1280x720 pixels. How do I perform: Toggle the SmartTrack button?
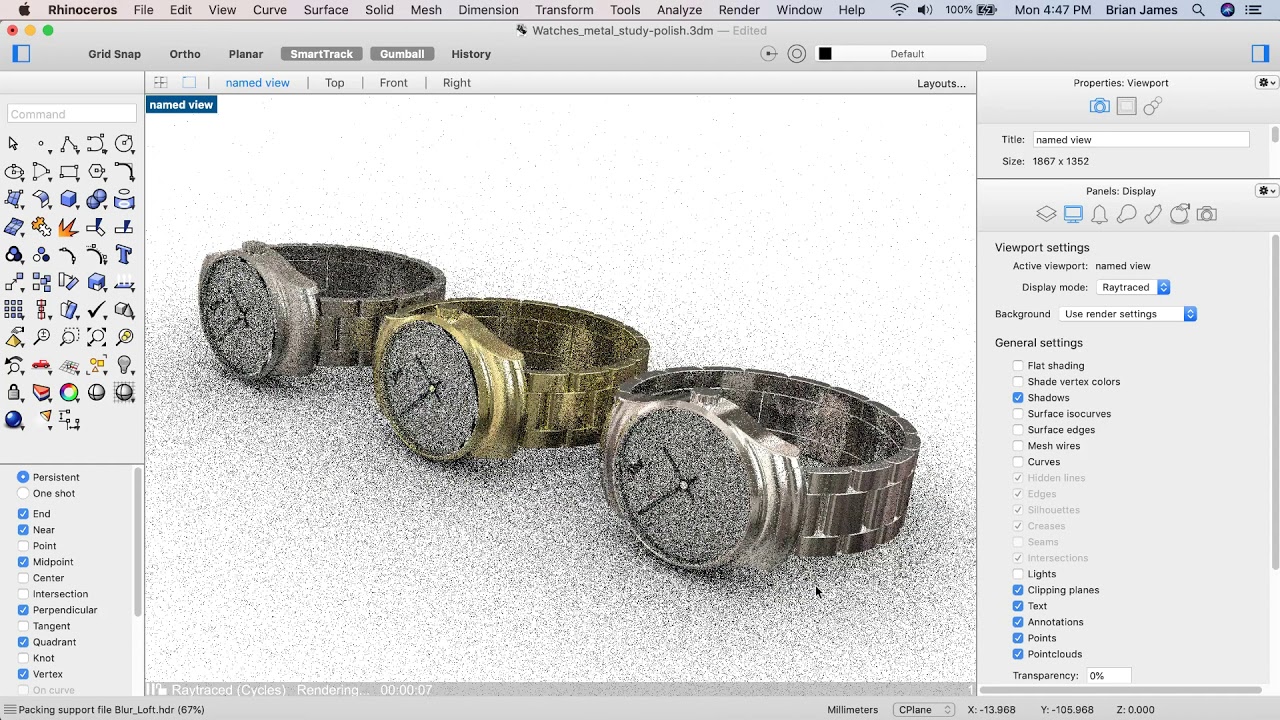[x=321, y=54]
